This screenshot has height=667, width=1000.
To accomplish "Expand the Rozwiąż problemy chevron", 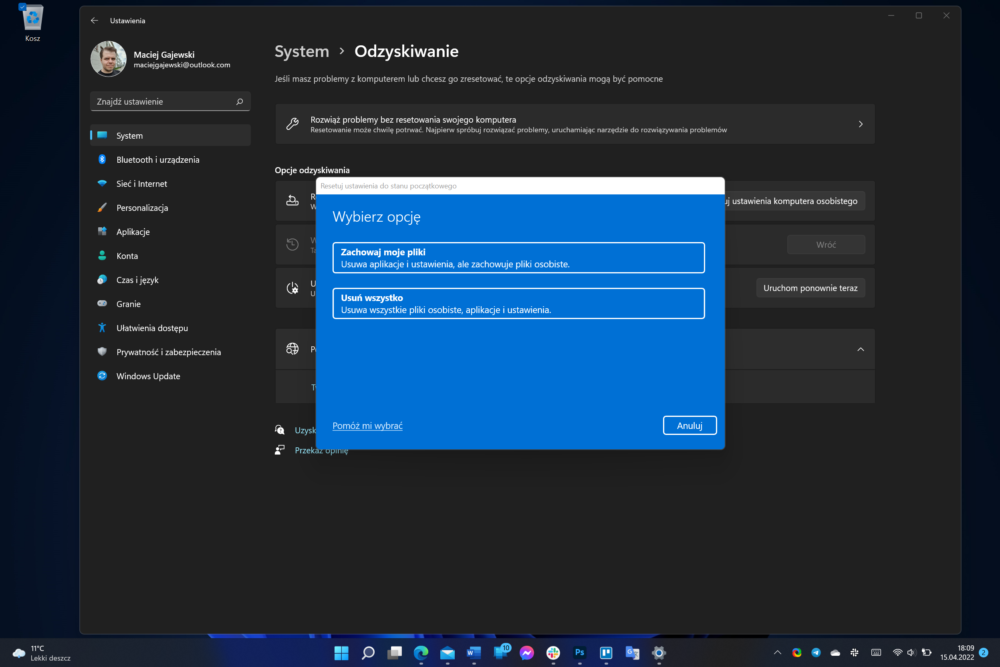I will [x=860, y=124].
